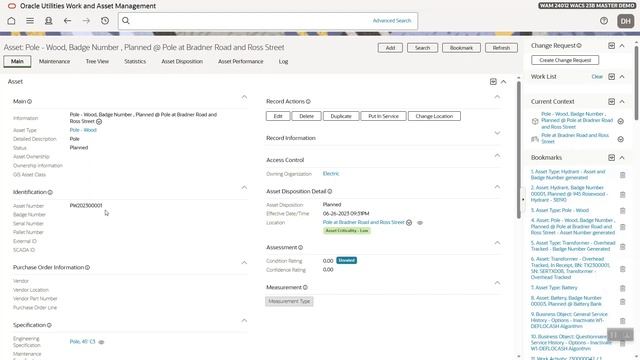Open Change Request zone menu icon
Viewport: 640px width, 360px height.
[611, 46]
